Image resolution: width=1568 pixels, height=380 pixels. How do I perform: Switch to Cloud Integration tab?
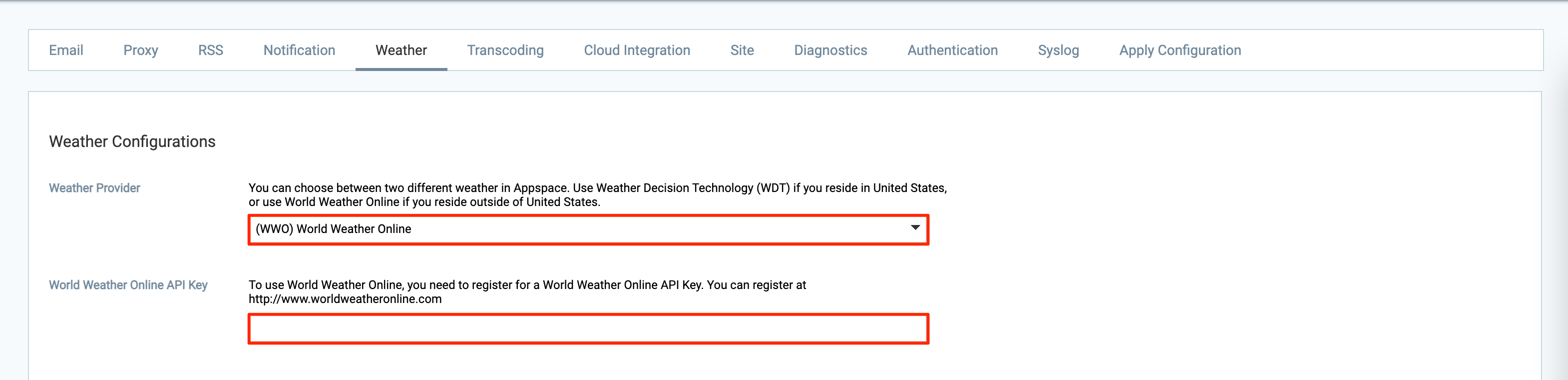click(x=637, y=50)
